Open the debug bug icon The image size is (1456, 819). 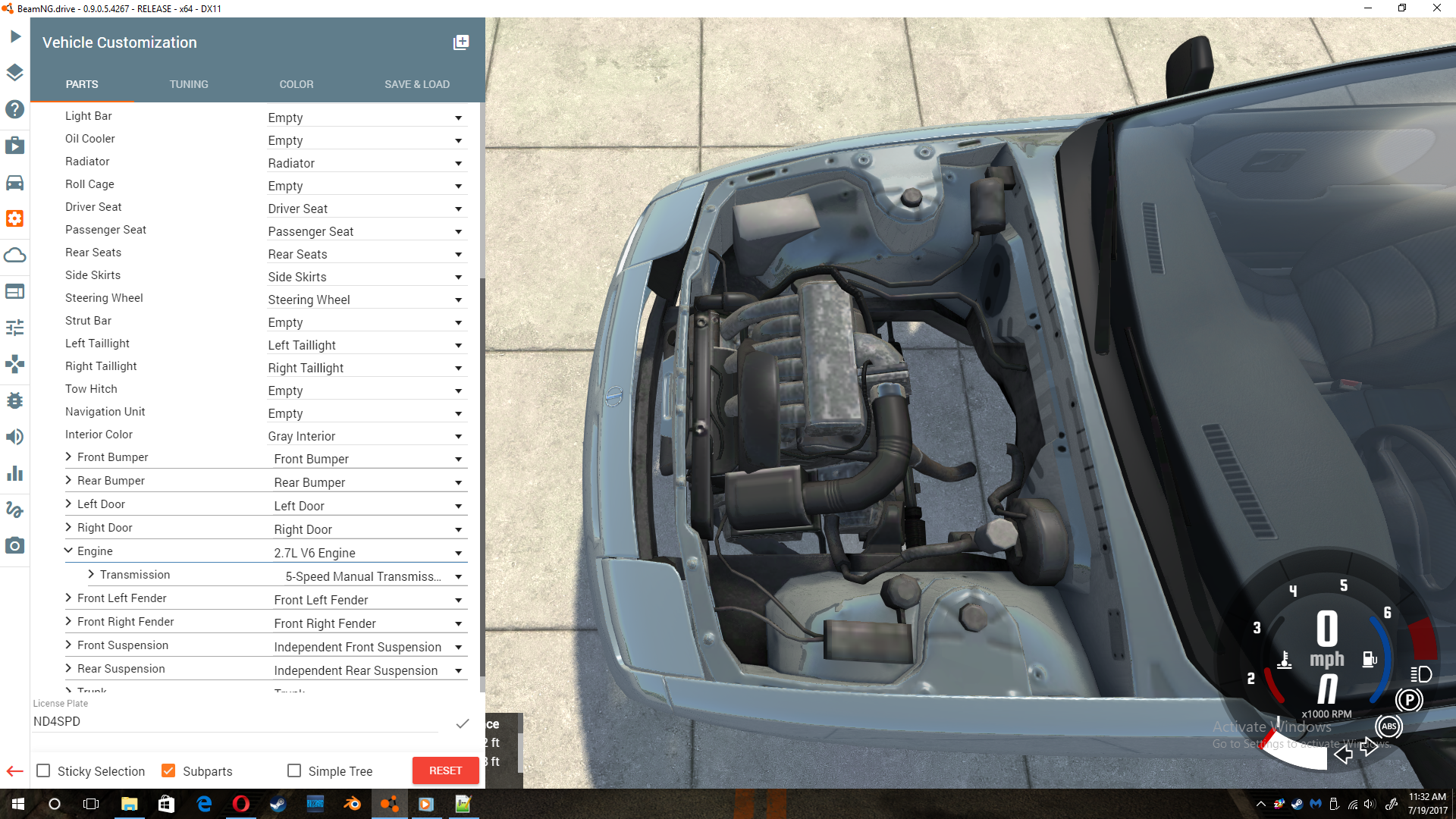pos(15,400)
